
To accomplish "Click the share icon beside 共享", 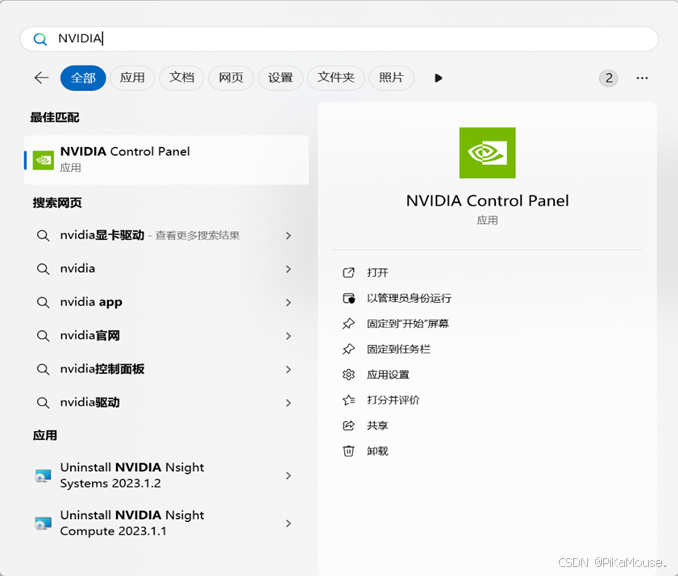I will pyautogui.click(x=349, y=426).
